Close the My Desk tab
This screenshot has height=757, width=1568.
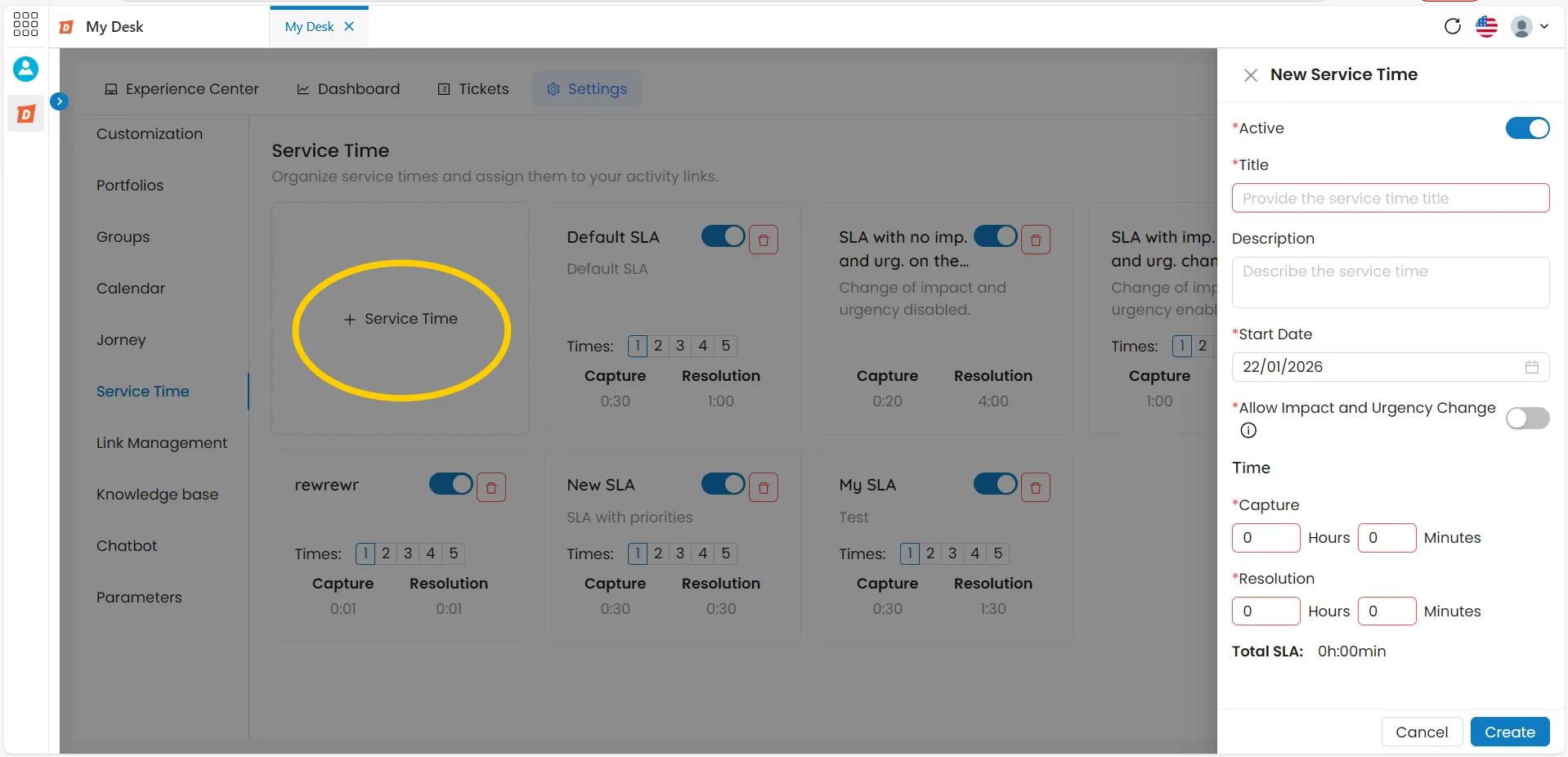(x=349, y=26)
